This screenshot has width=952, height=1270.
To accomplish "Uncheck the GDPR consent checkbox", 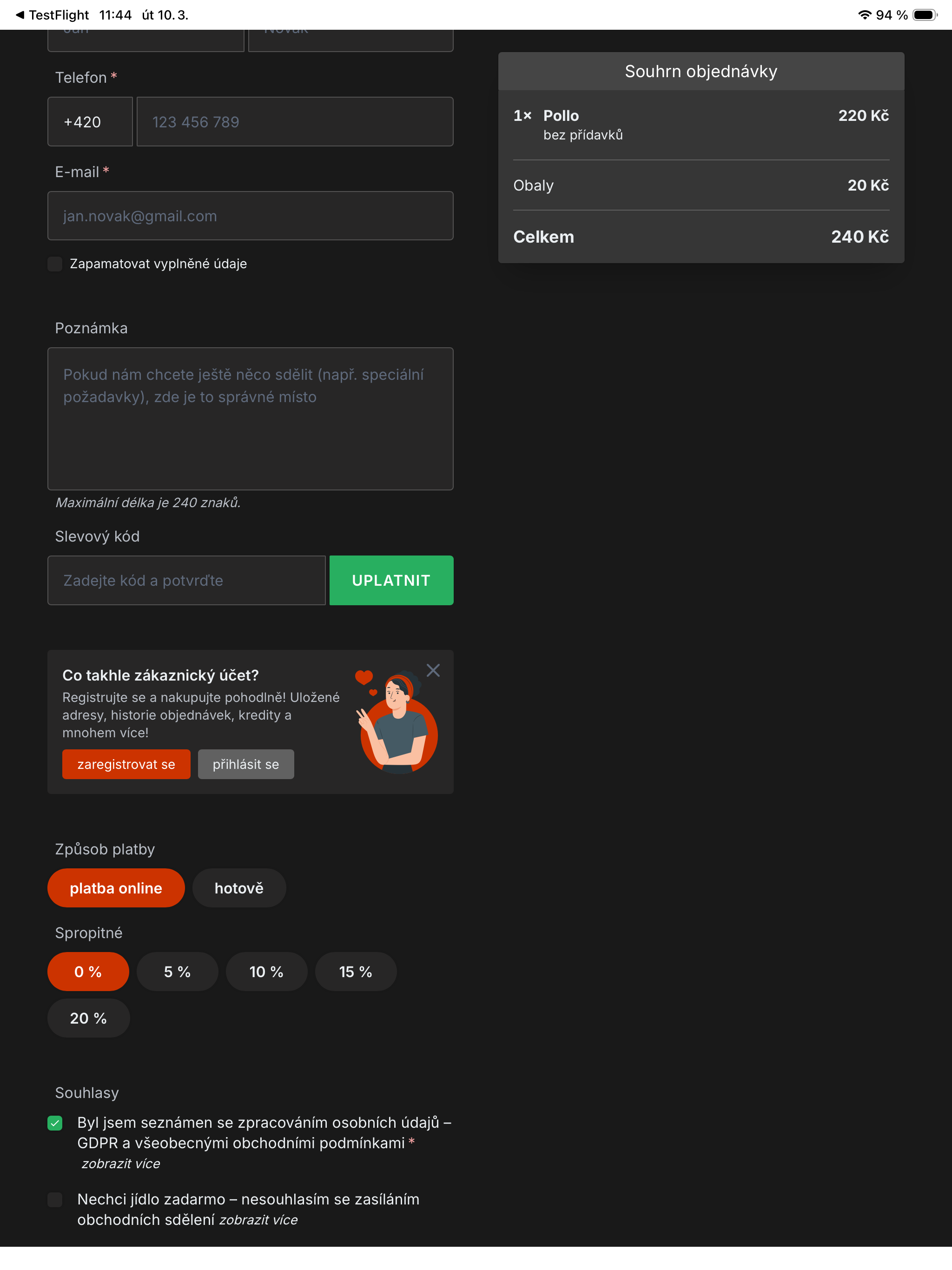I will pyautogui.click(x=55, y=1123).
